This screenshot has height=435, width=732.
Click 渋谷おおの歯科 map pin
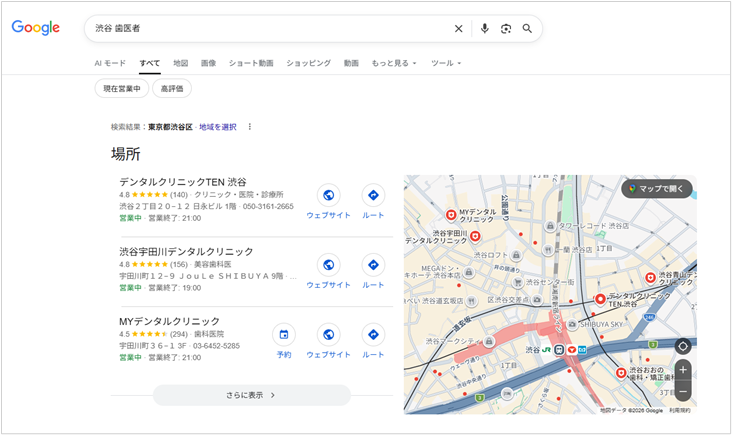621,372
